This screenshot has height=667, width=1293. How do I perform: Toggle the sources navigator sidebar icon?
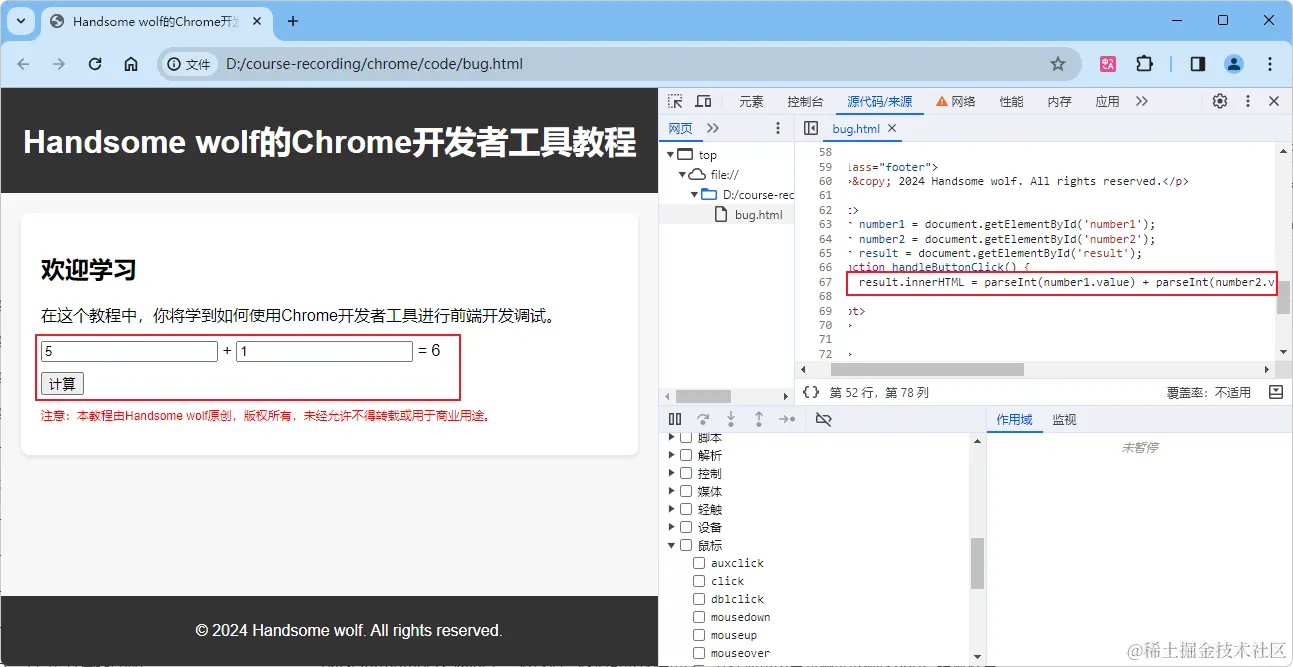811,128
